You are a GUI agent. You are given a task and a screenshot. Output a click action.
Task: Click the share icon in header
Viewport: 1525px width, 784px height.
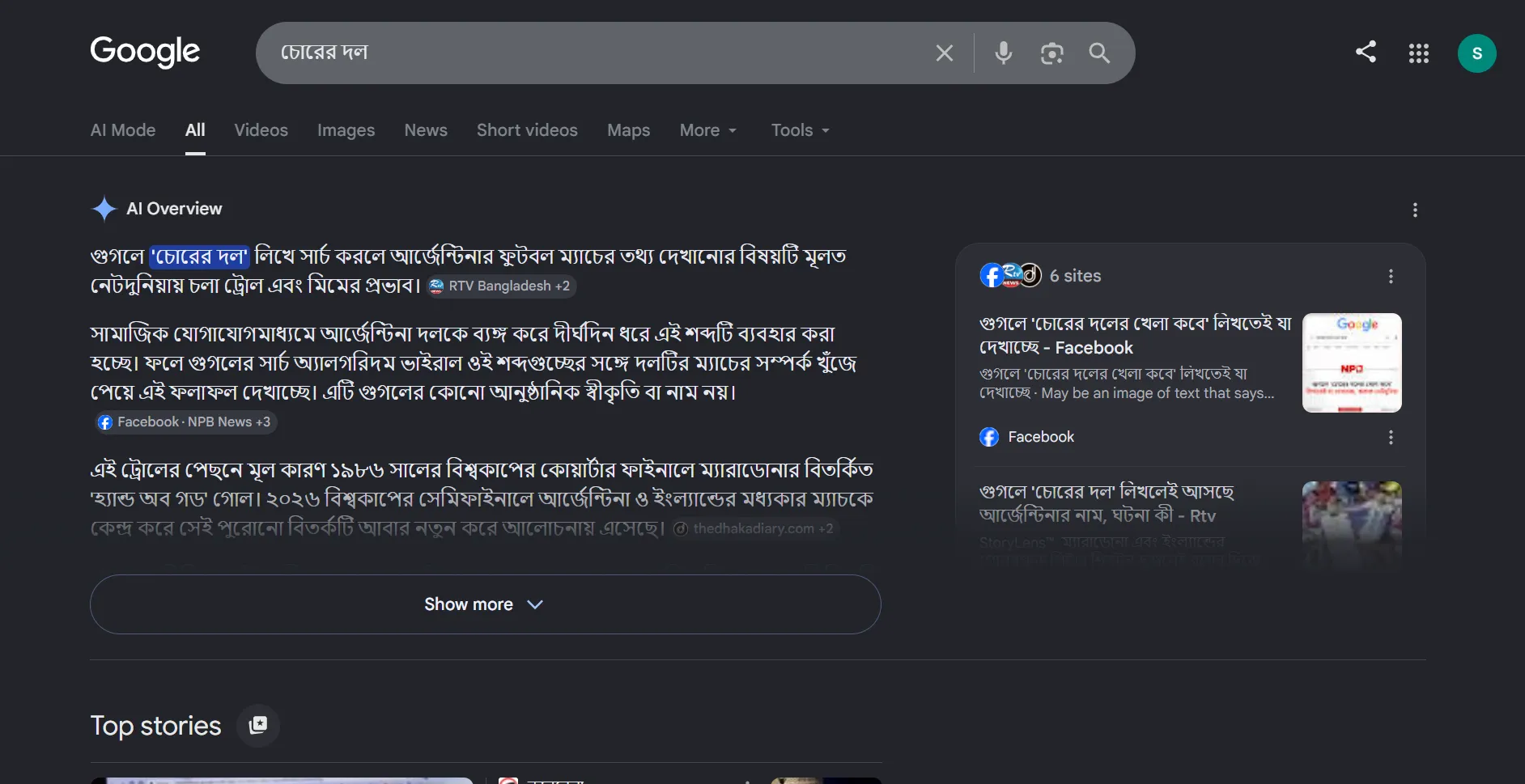pyautogui.click(x=1366, y=52)
